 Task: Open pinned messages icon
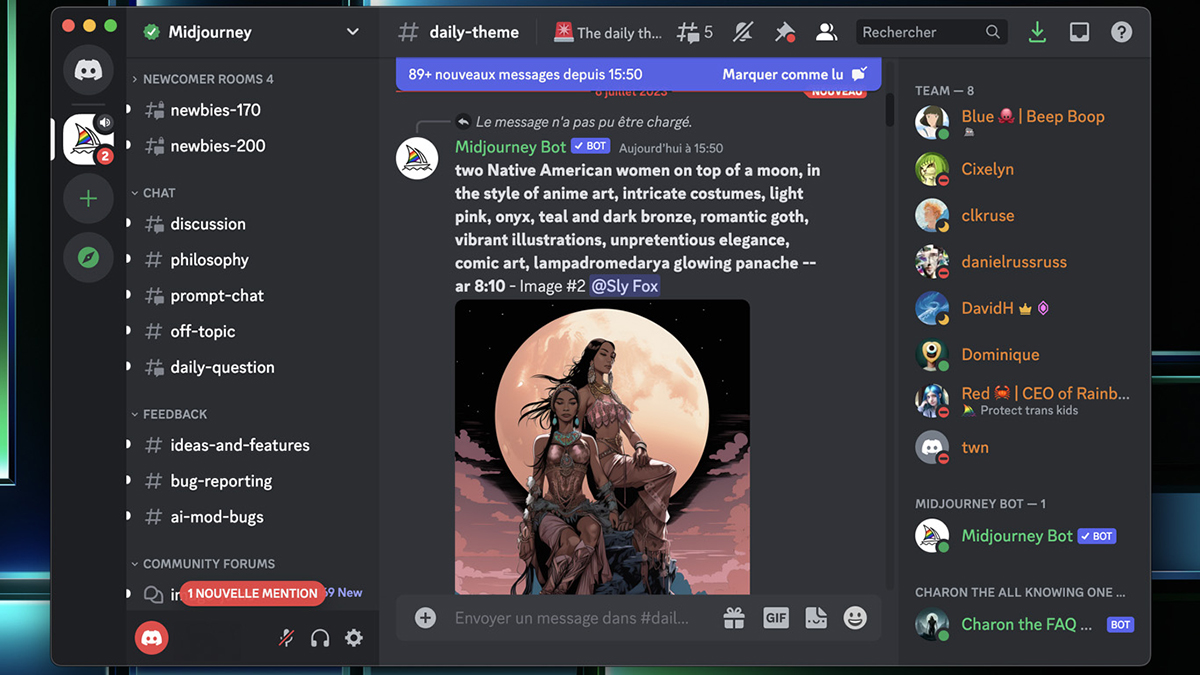click(x=785, y=33)
